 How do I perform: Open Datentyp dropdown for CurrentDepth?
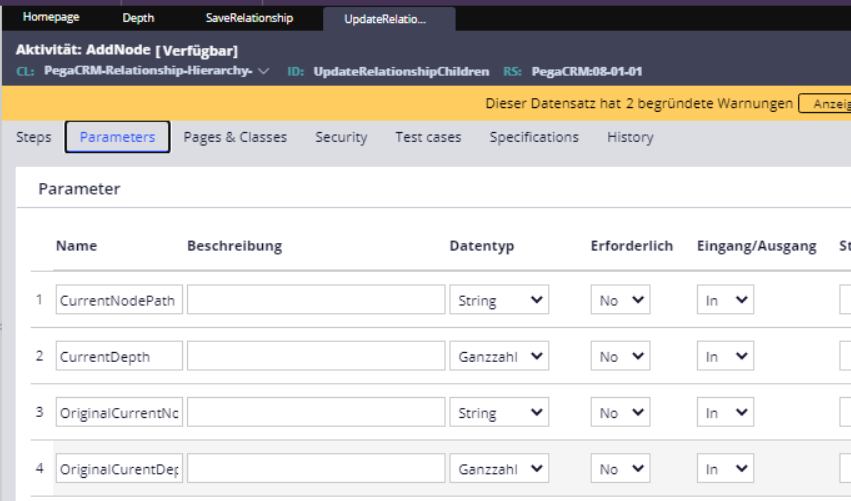(x=499, y=356)
